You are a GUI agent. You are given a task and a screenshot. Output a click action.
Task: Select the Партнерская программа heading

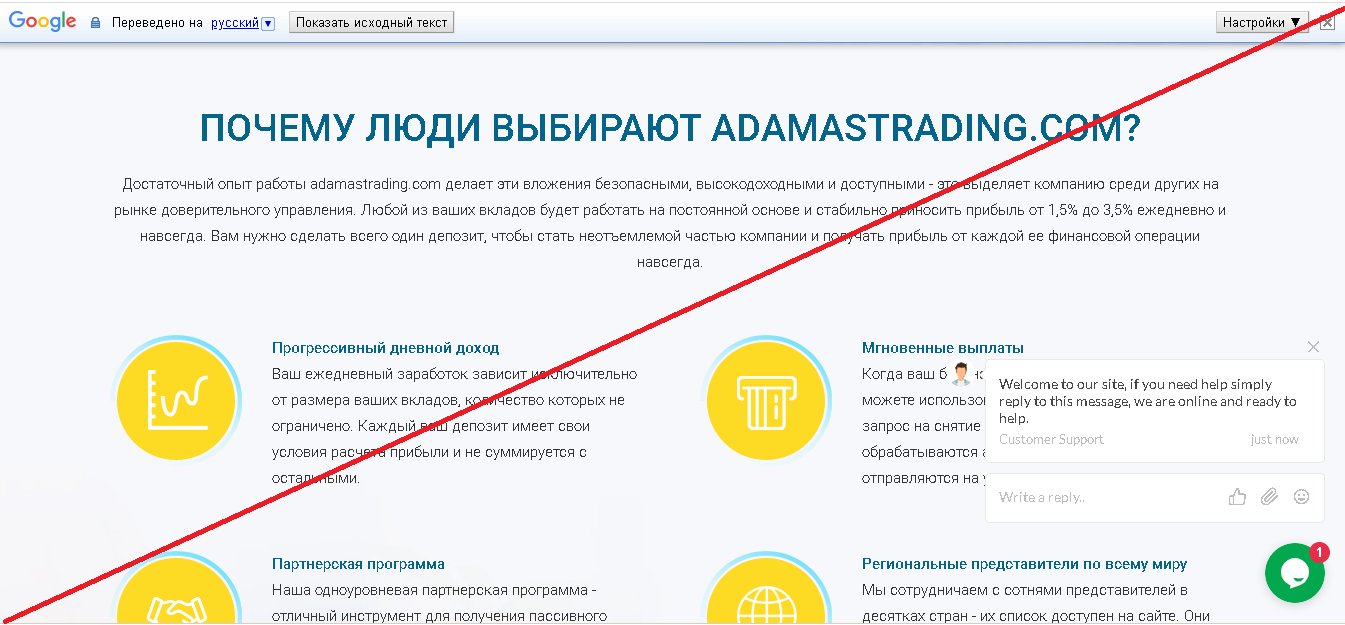358,564
